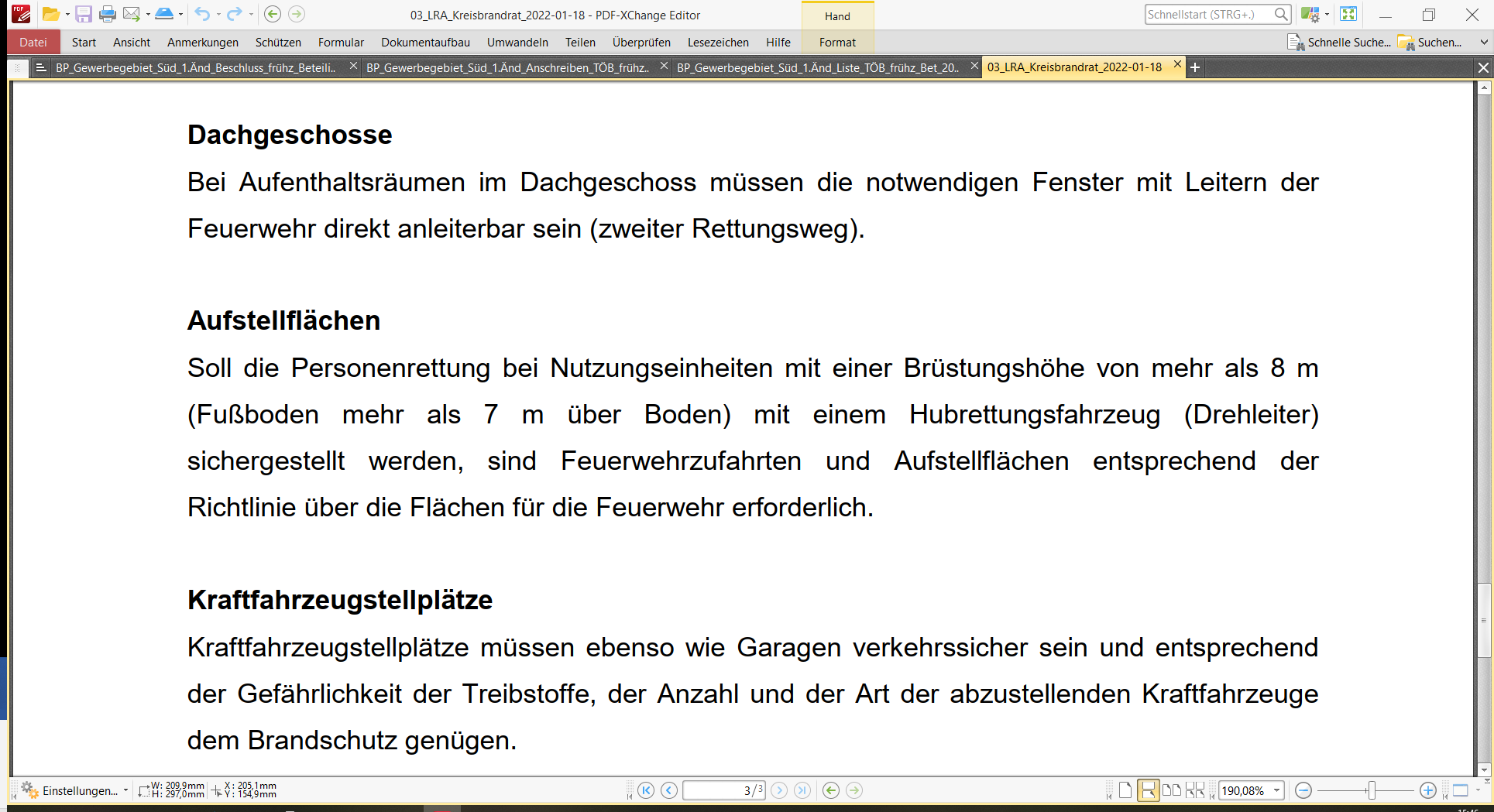
Task: Open the Format tab under Hand
Action: pyautogui.click(x=837, y=43)
